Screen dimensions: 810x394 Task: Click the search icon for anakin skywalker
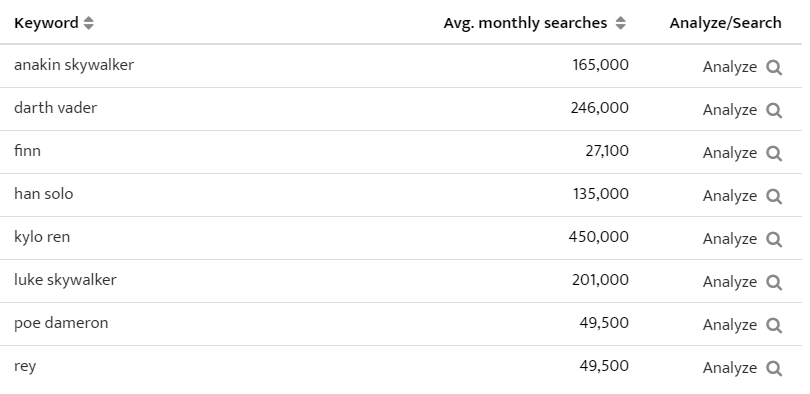(x=774, y=68)
